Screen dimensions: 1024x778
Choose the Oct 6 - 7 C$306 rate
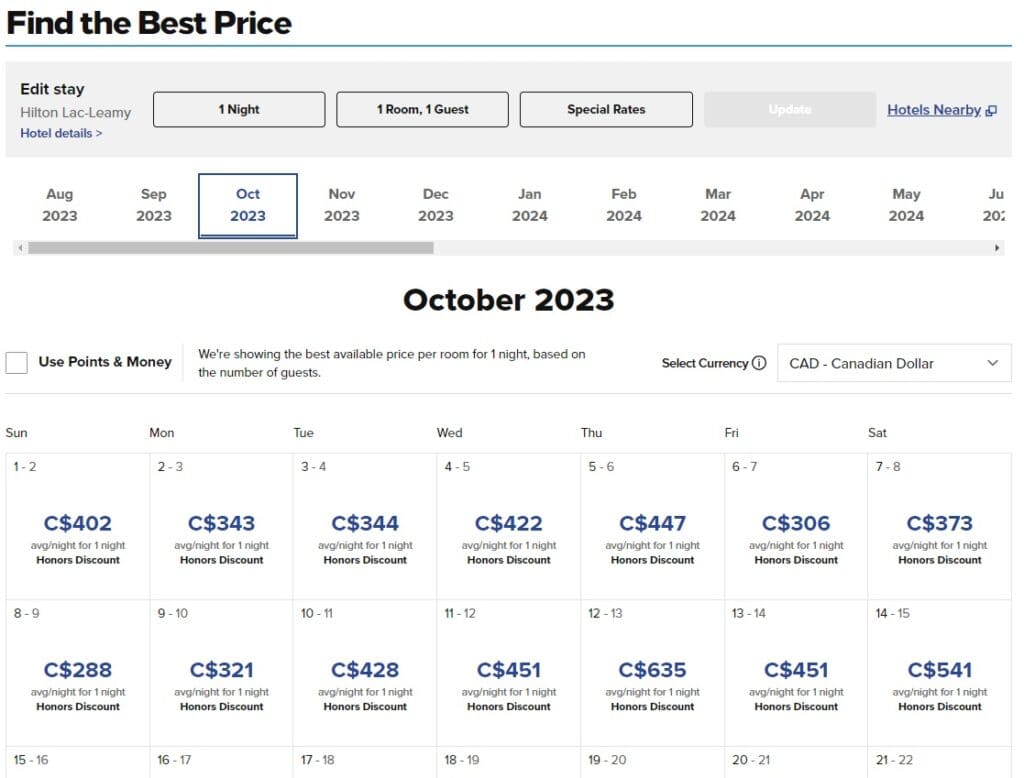pyautogui.click(x=796, y=525)
